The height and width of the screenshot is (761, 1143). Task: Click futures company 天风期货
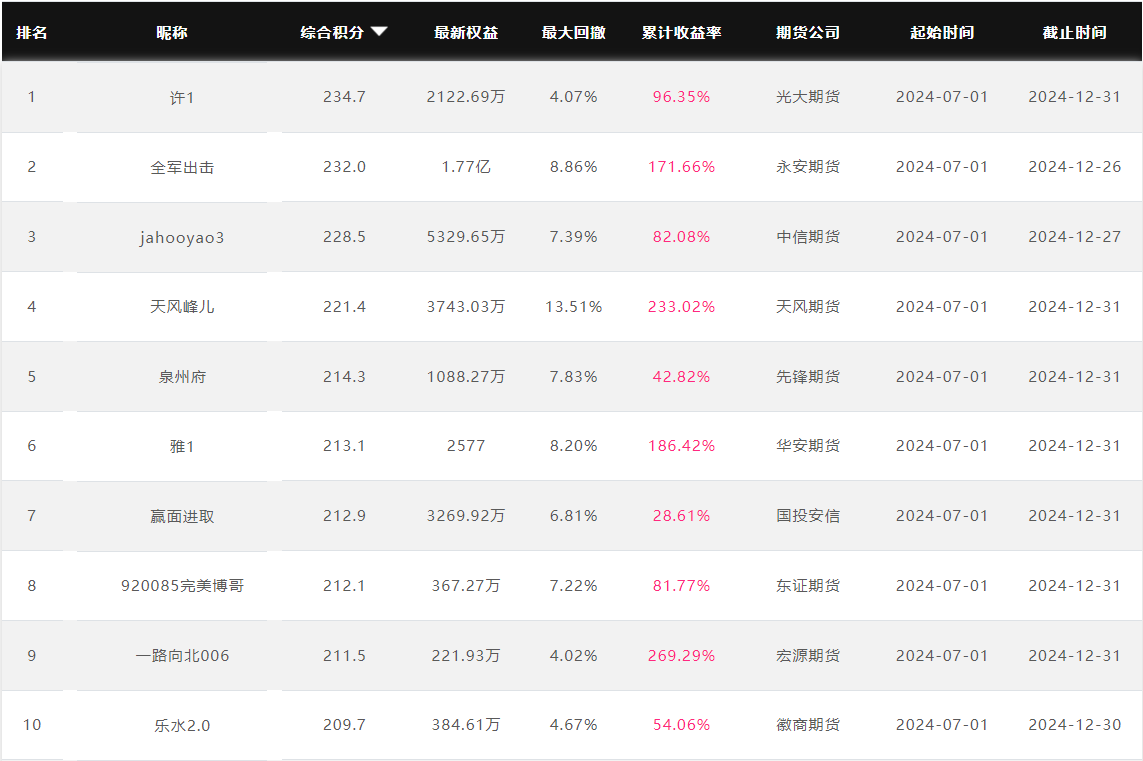(808, 307)
